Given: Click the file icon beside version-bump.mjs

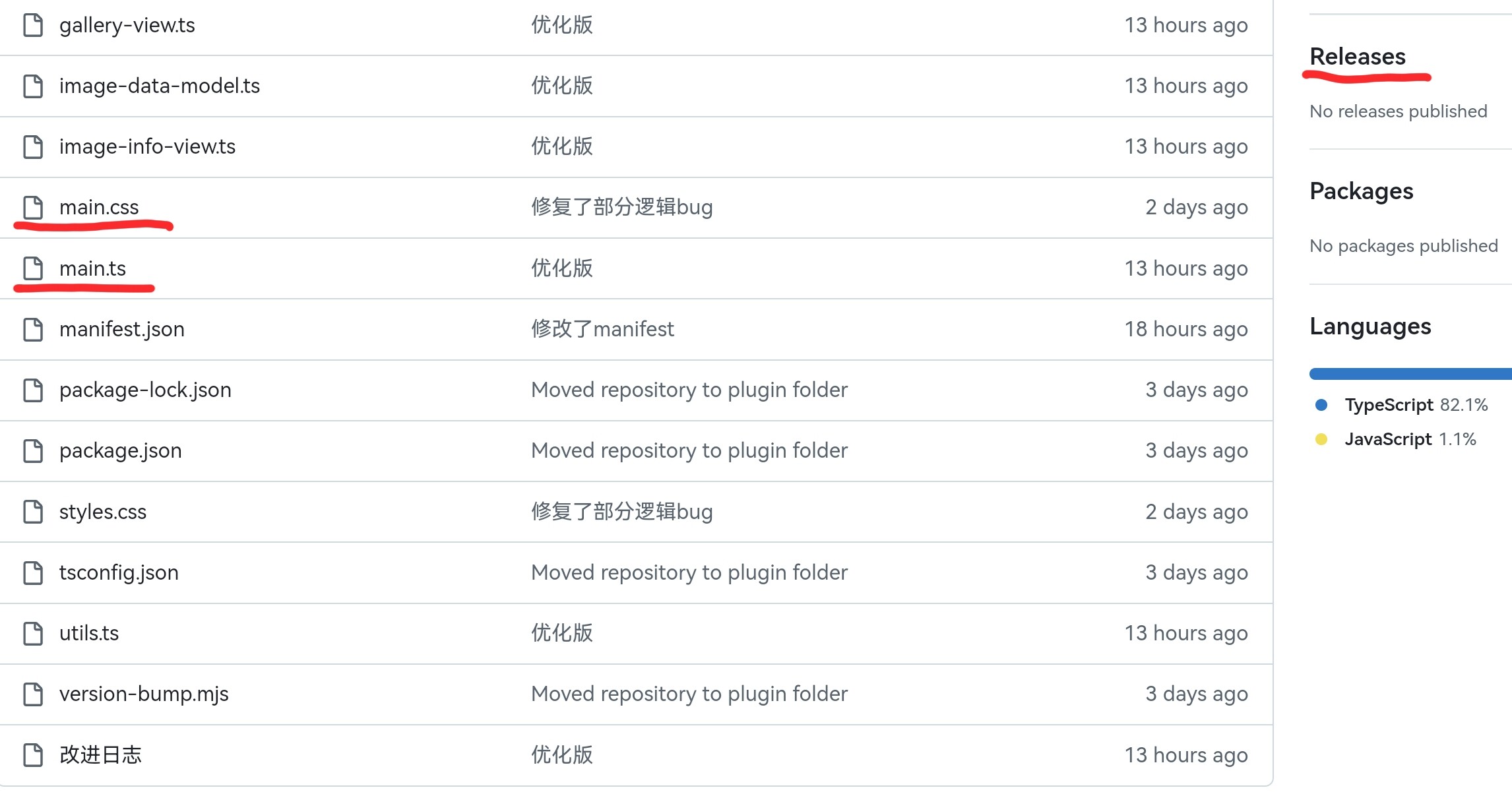Looking at the screenshot, I should click(x=33, y=694).
